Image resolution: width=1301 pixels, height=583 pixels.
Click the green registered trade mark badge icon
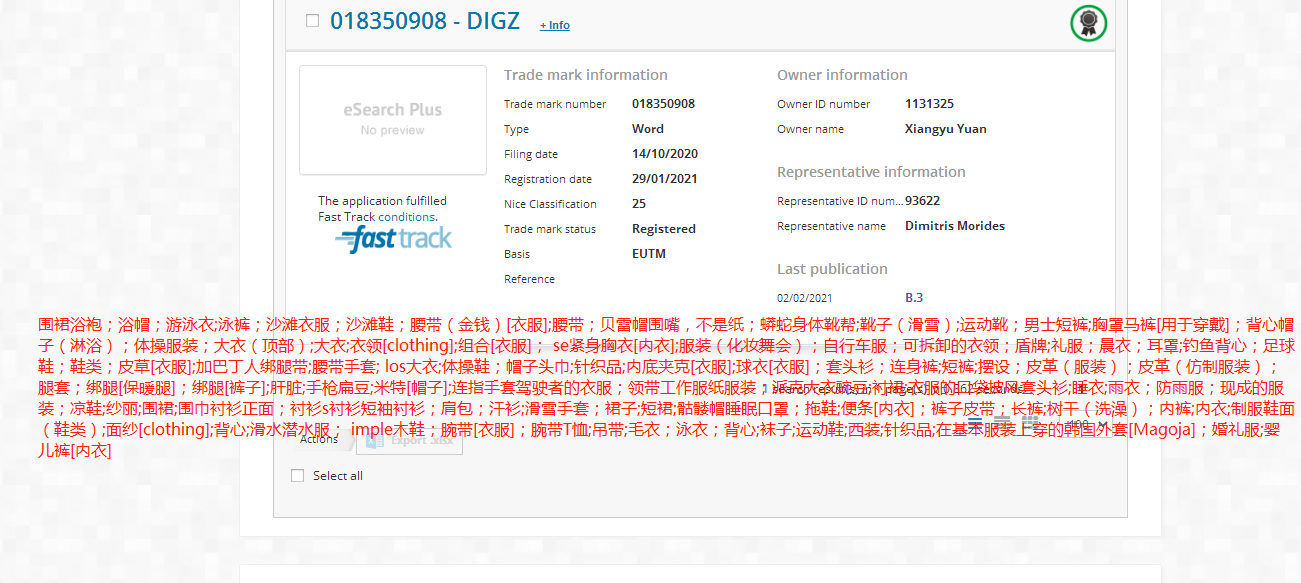point(1088,23)
